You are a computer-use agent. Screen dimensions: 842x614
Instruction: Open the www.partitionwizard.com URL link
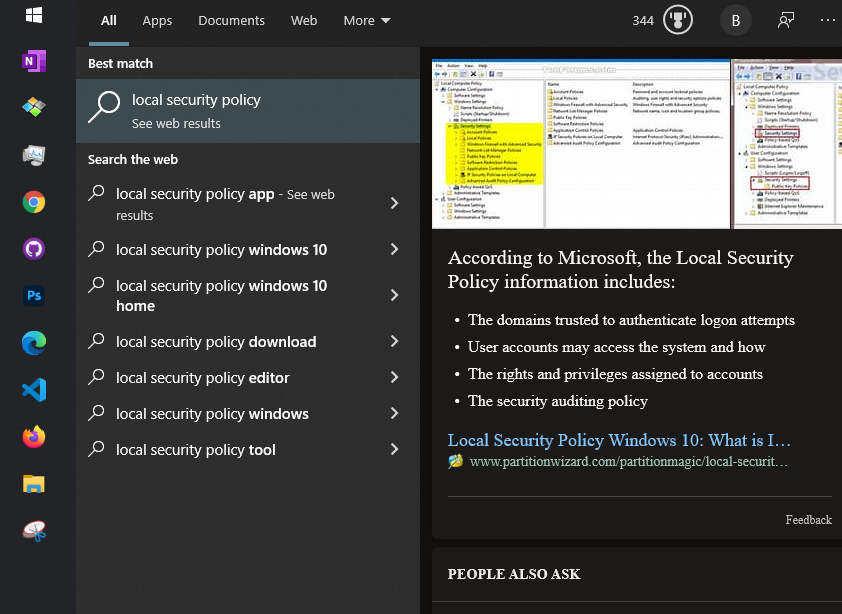[628, 461]
